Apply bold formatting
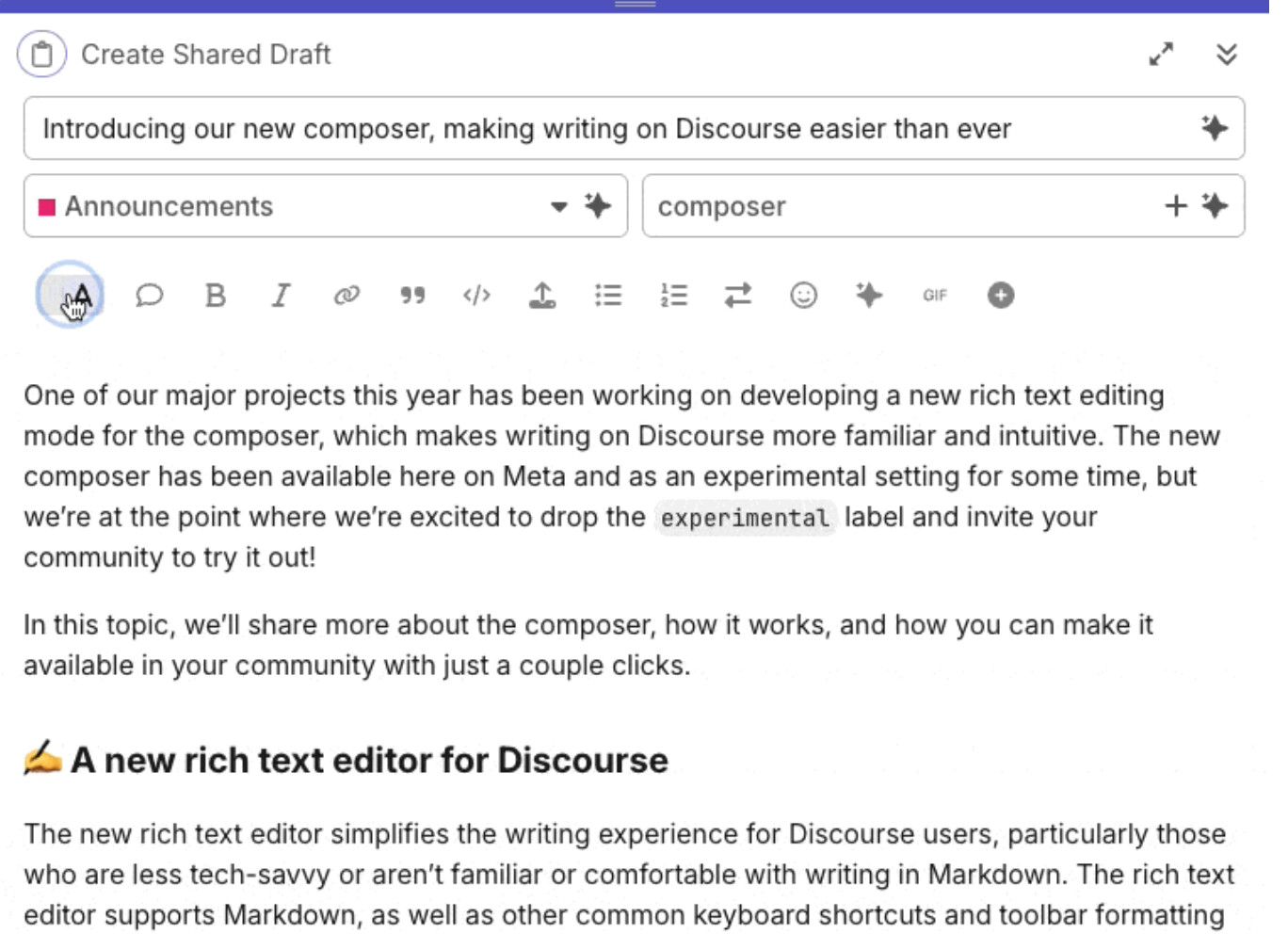This screenshot has width=1288, height=949. point(215,296)
